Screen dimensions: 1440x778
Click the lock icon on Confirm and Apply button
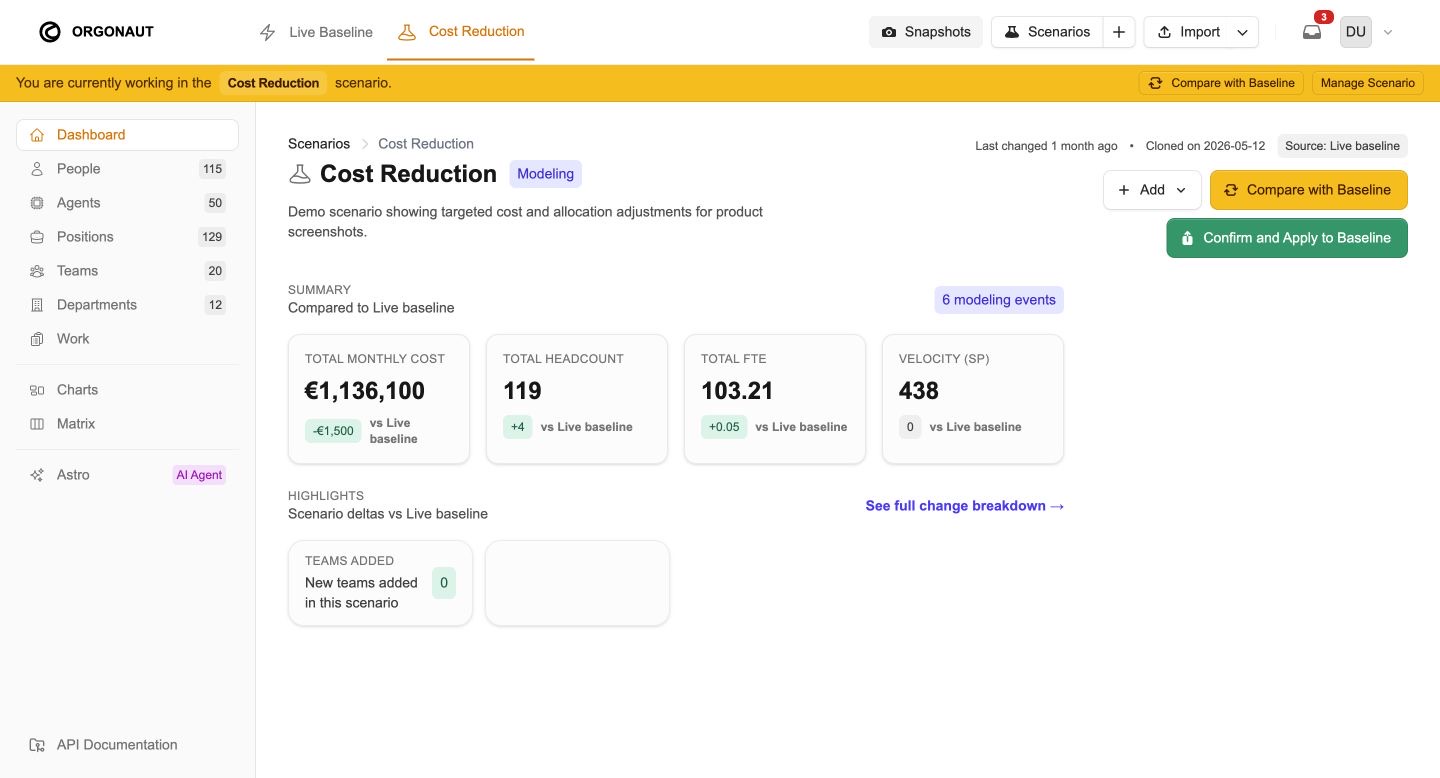(x=1187, y=238)
